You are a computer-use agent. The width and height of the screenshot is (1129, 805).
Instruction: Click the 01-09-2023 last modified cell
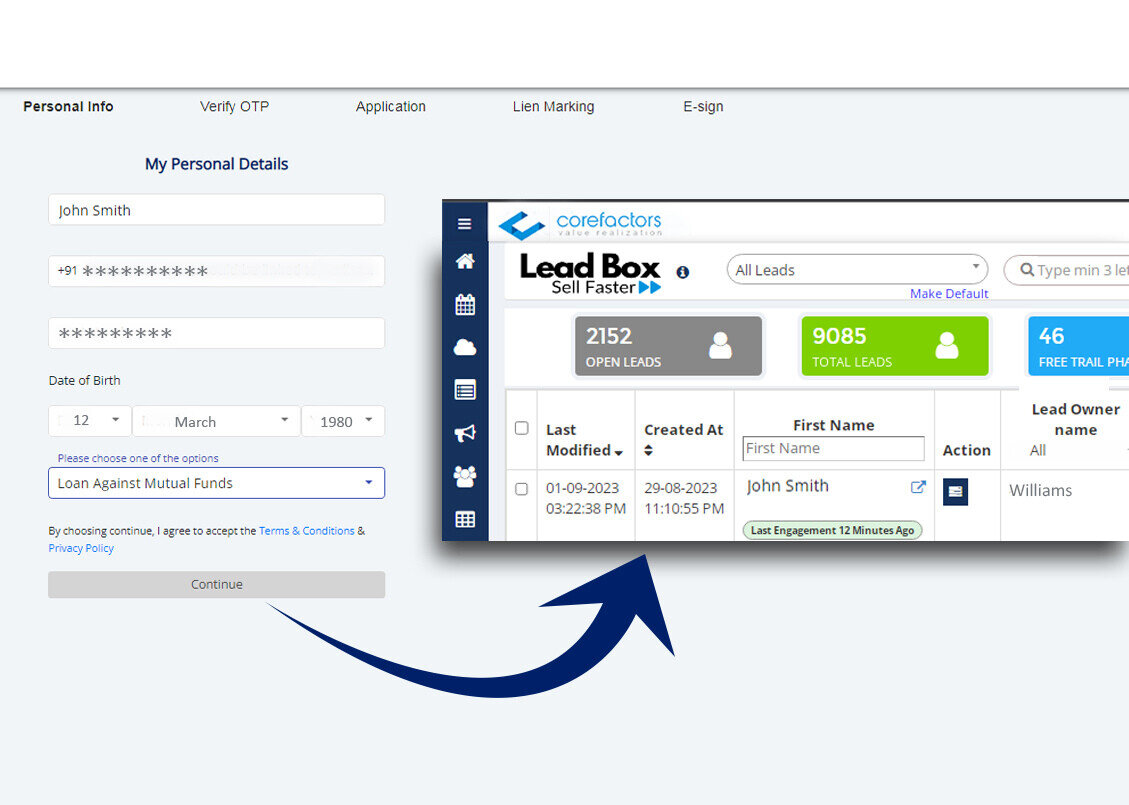pos(586,498)
